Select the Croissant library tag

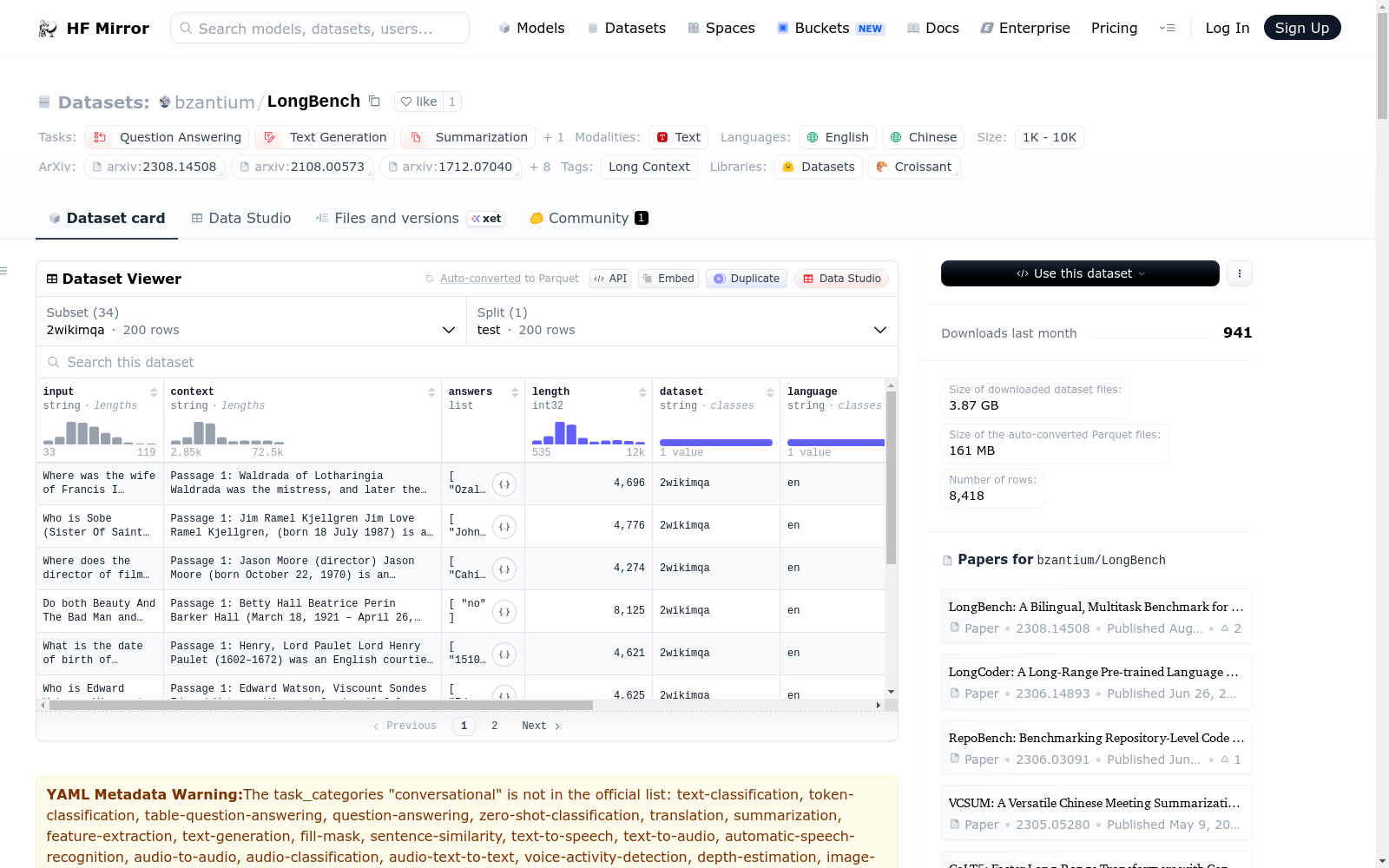point(914,167)
